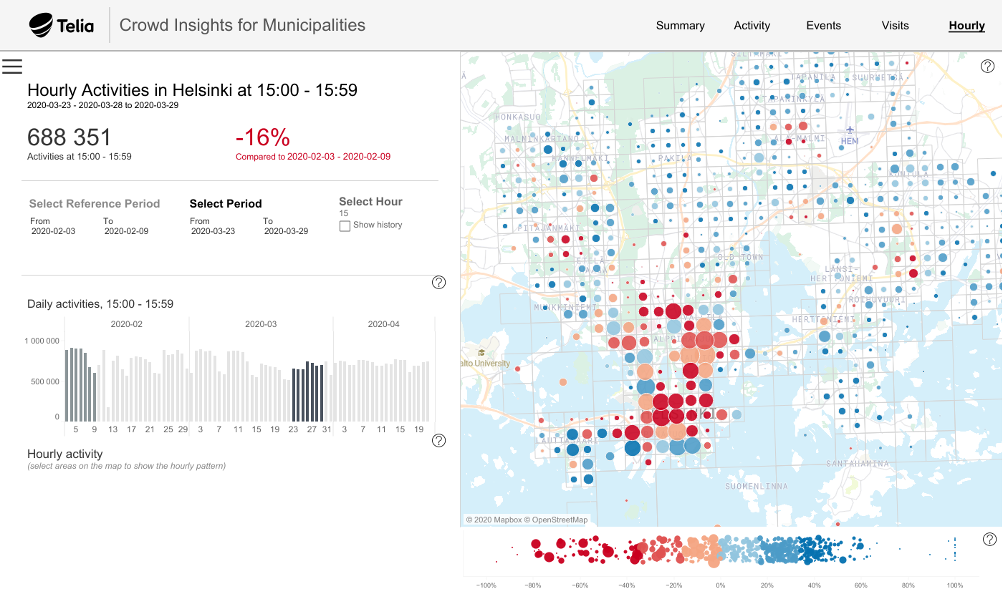The image size is (1002, 593).
Task: Open selected period From date 2020-03-23
Action: pyautogui.click(x=214, y=231)
